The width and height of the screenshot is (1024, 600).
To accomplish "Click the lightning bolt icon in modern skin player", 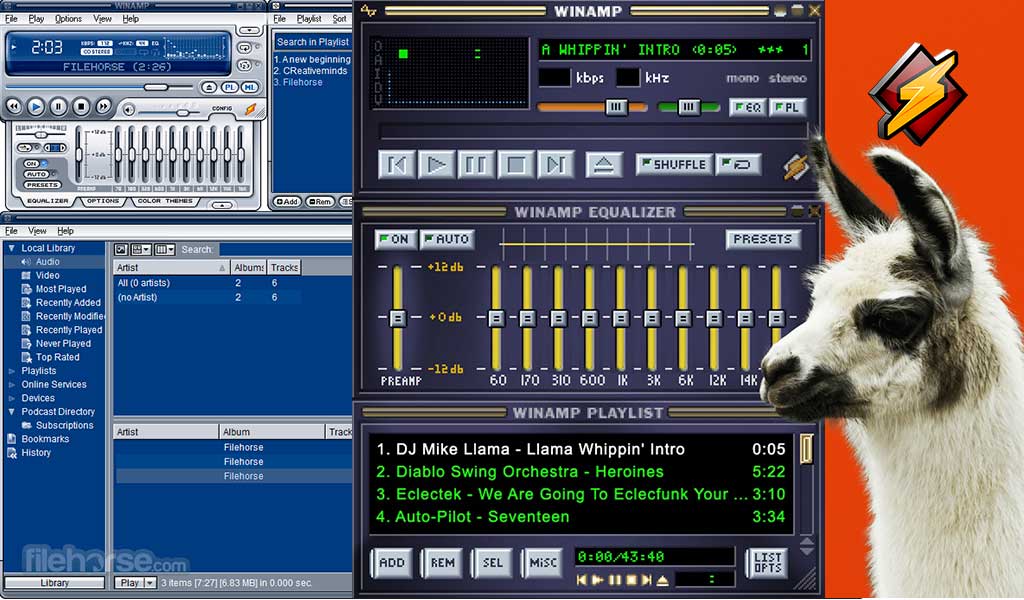I will [251, 110].
